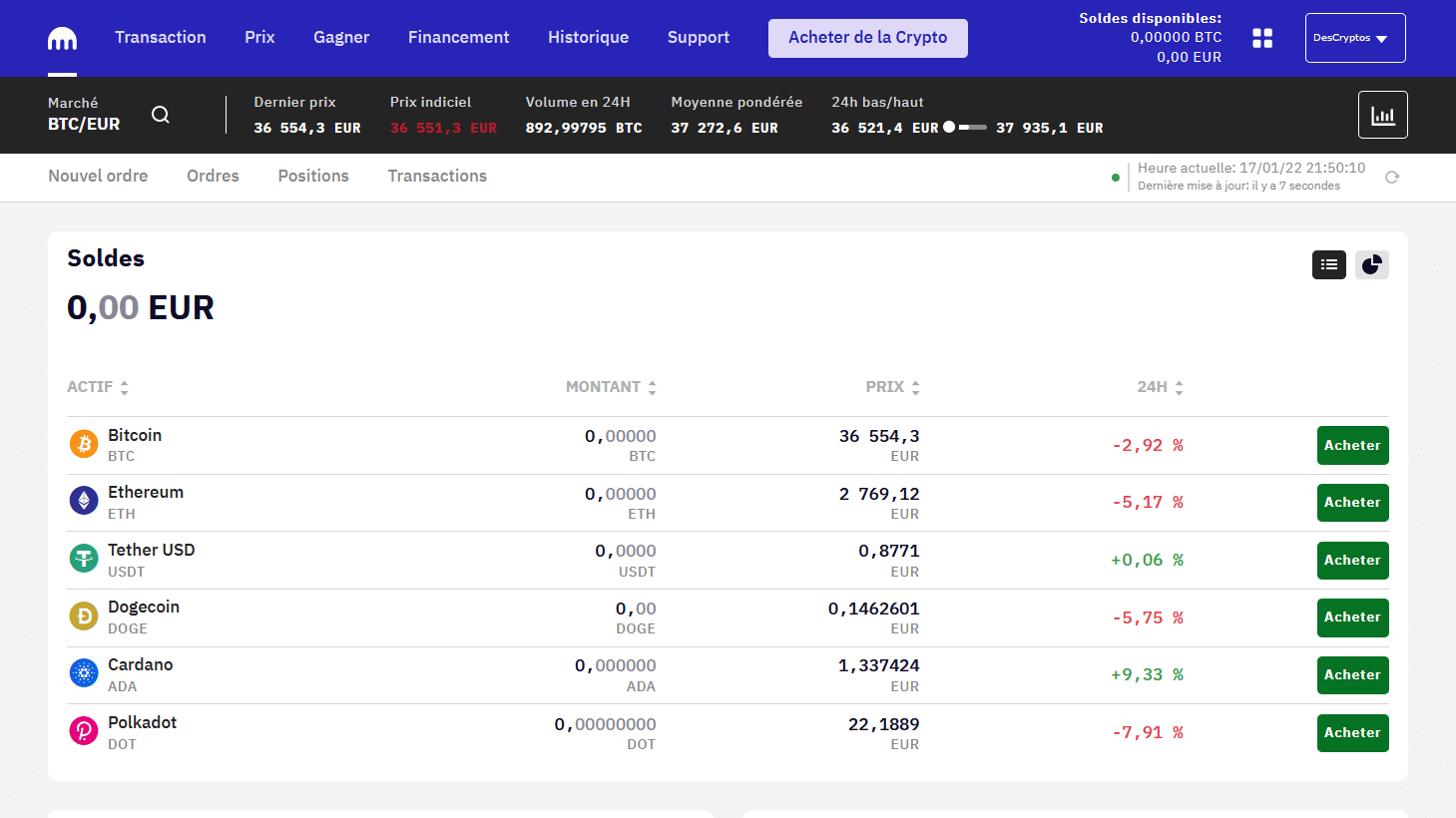Open the DesCryptos account dropdown
1456x818 pixels.
click(x=1355, y=38)
